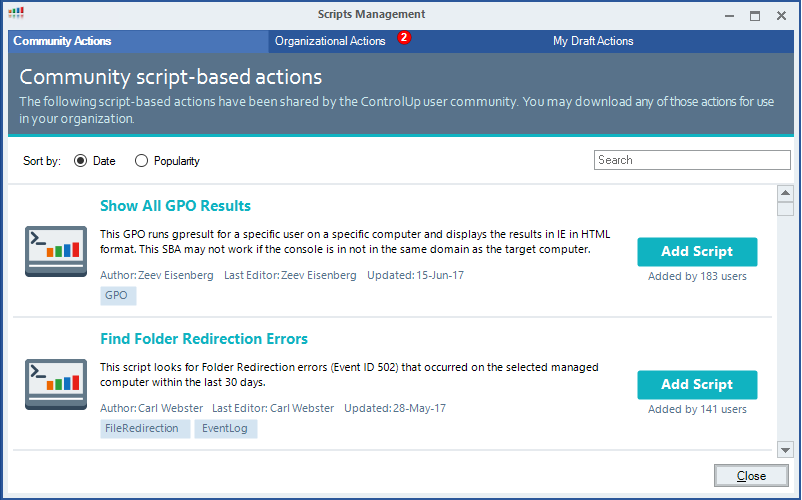This screenshot has width=802, height=500.
Task: Click the 'Added by 183 users' text
Action: pyautogui.click(x=697, y=276)
